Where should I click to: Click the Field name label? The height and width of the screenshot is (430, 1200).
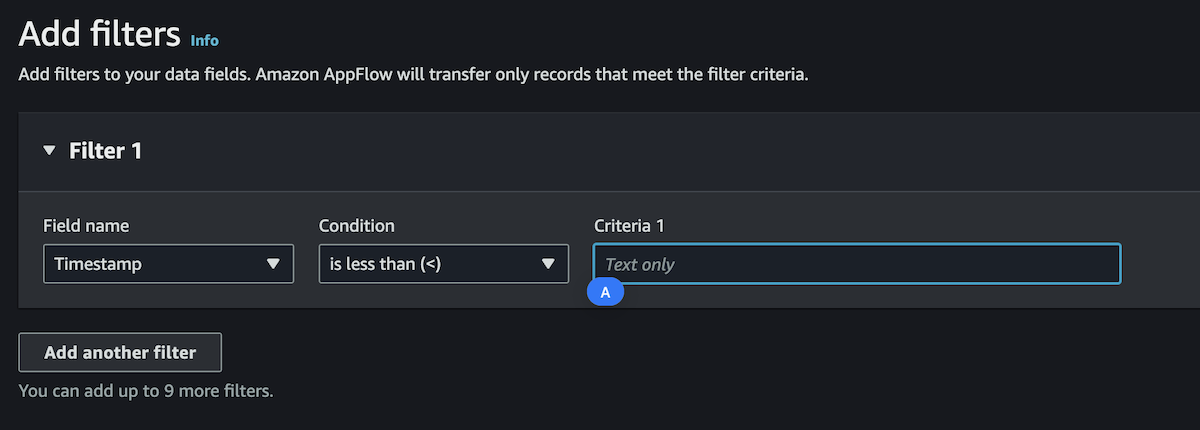[x=86, y=226]
